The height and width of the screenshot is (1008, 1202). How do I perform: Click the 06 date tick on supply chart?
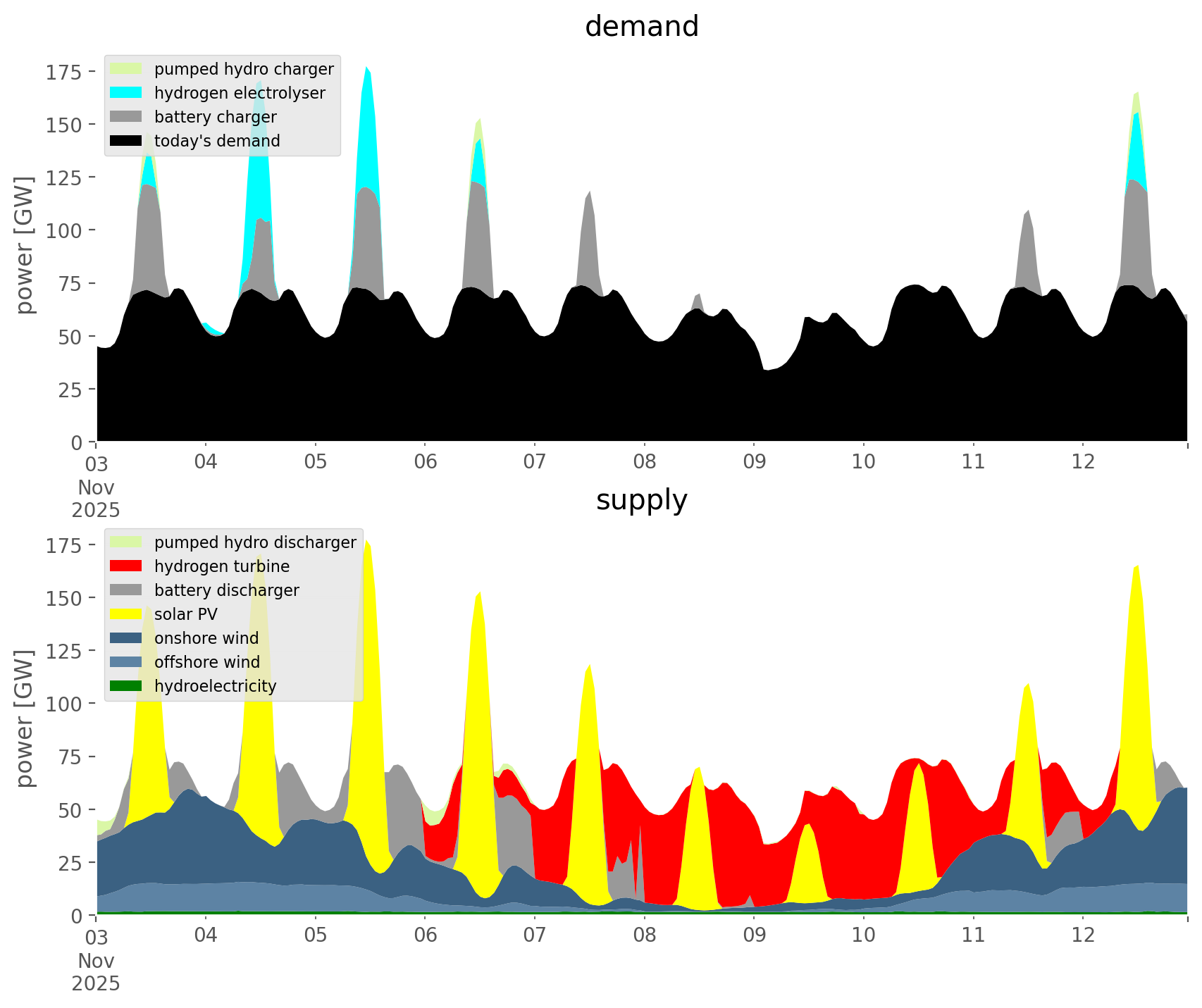tap(425, 935)
